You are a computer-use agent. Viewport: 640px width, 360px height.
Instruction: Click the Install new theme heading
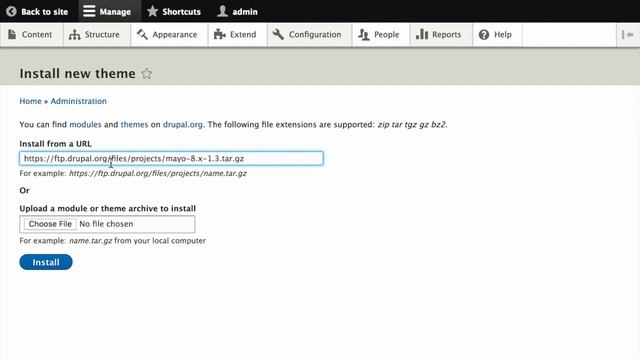78,73
